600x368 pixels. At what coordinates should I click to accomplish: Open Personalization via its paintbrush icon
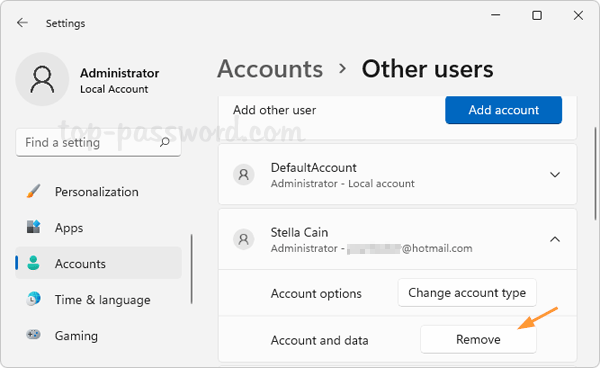[x=34, y=191]
